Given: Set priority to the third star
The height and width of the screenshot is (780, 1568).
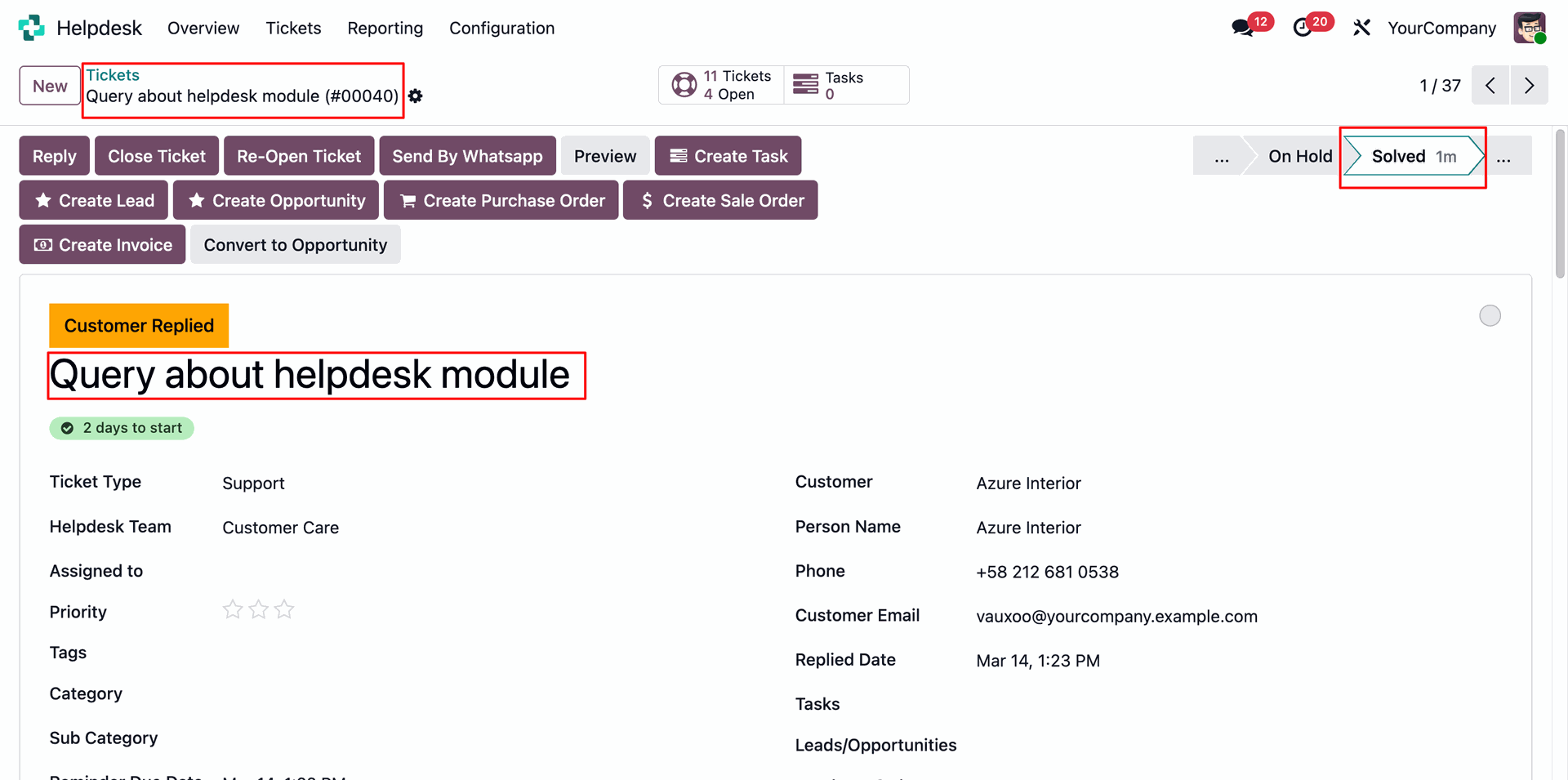Looking at the screenshot, I should [284, 609].
